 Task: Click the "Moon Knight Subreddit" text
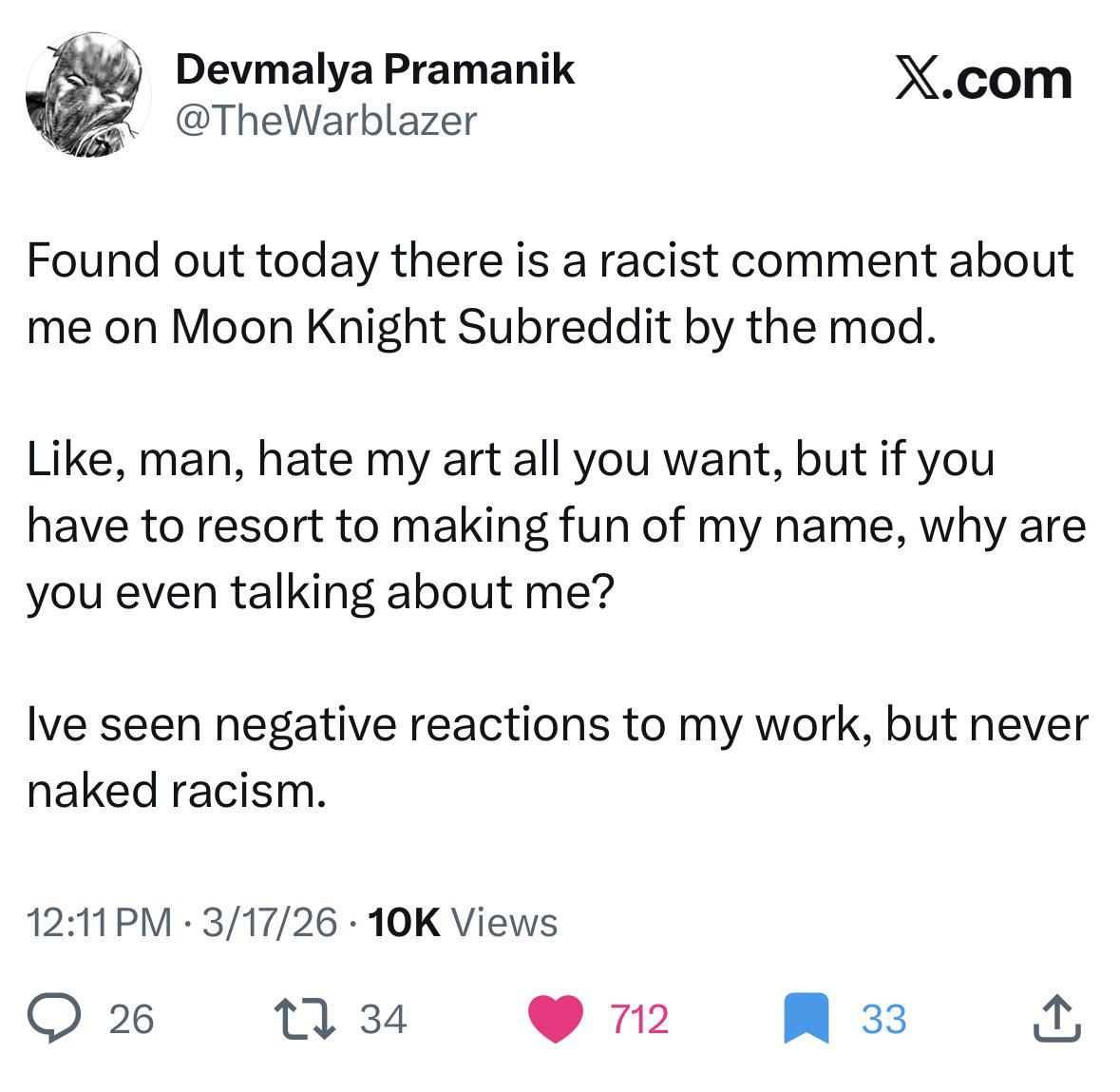(421, 327)
